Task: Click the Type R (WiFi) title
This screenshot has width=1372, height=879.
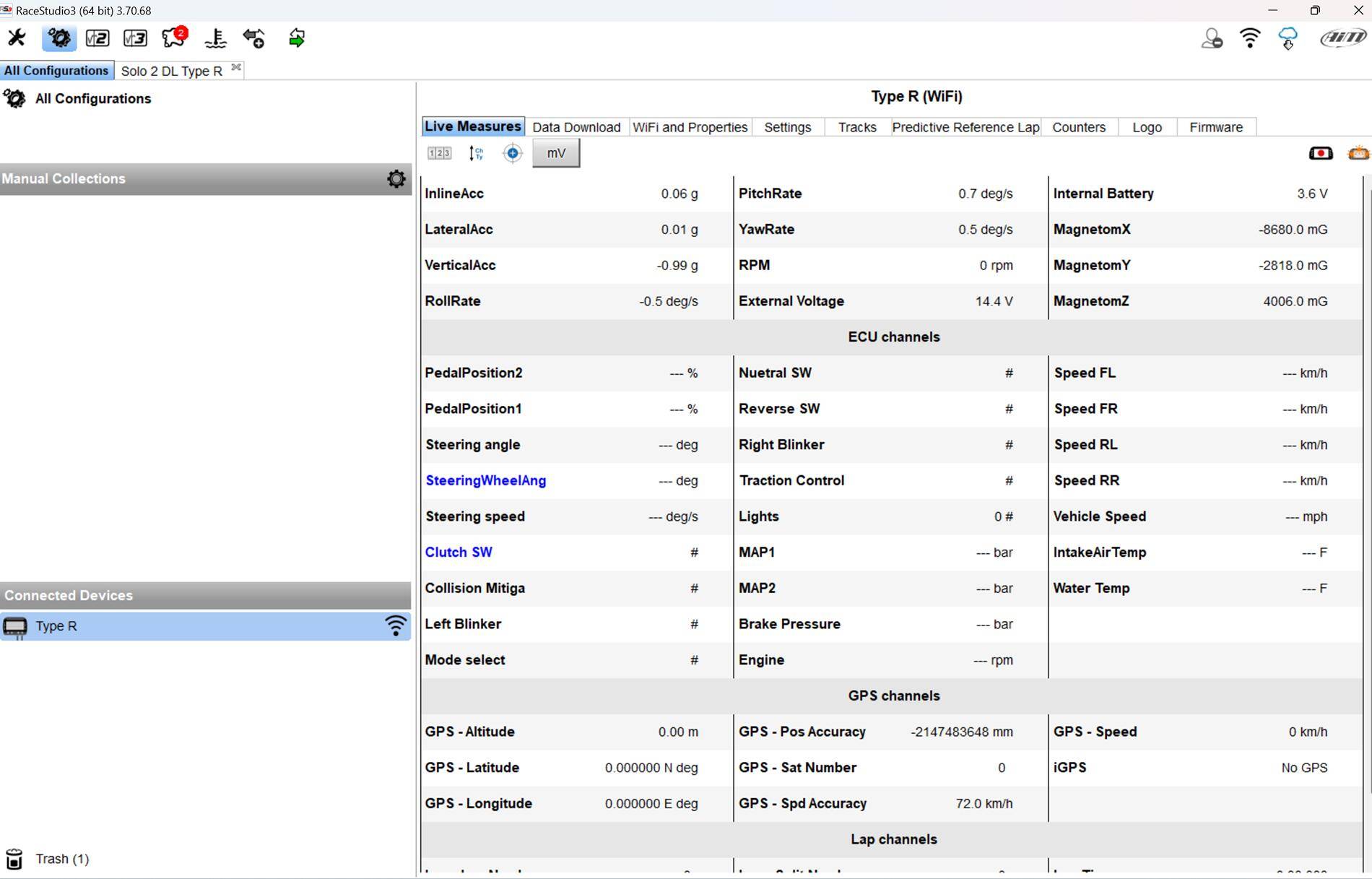Action: (916, 96)
